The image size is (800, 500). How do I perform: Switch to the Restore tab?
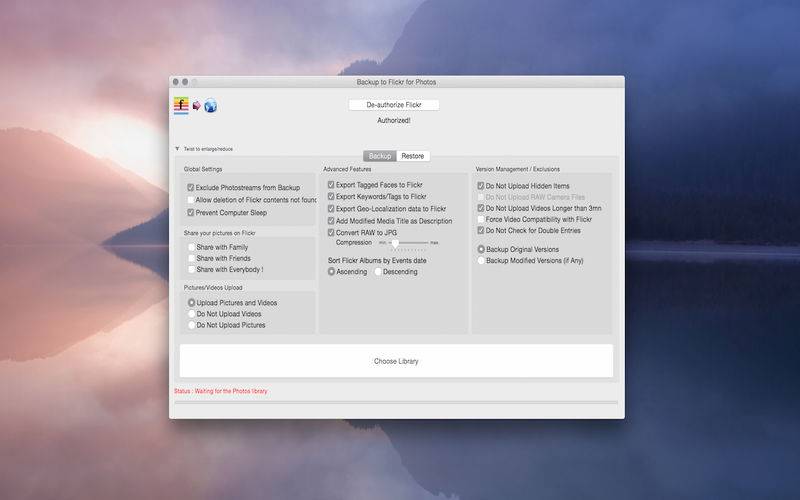(413, 156)
